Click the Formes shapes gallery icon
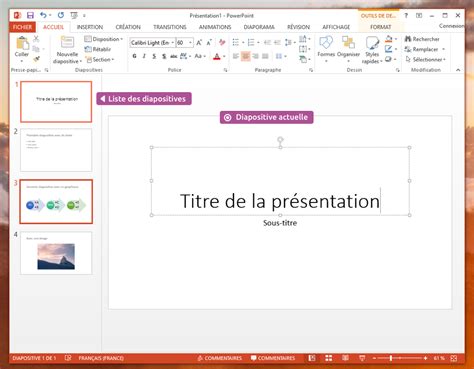474x369 pixels. click(x=326, y=43)
